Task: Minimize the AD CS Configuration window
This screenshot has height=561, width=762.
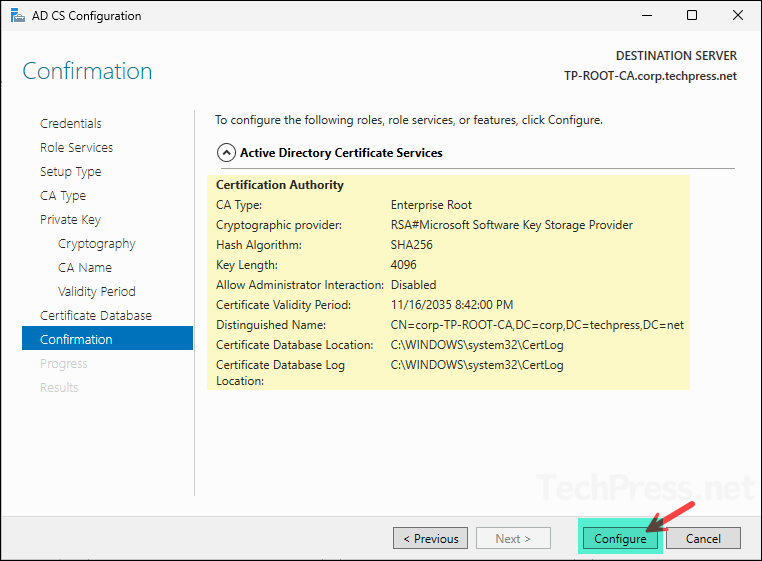Action: (646, 16)
